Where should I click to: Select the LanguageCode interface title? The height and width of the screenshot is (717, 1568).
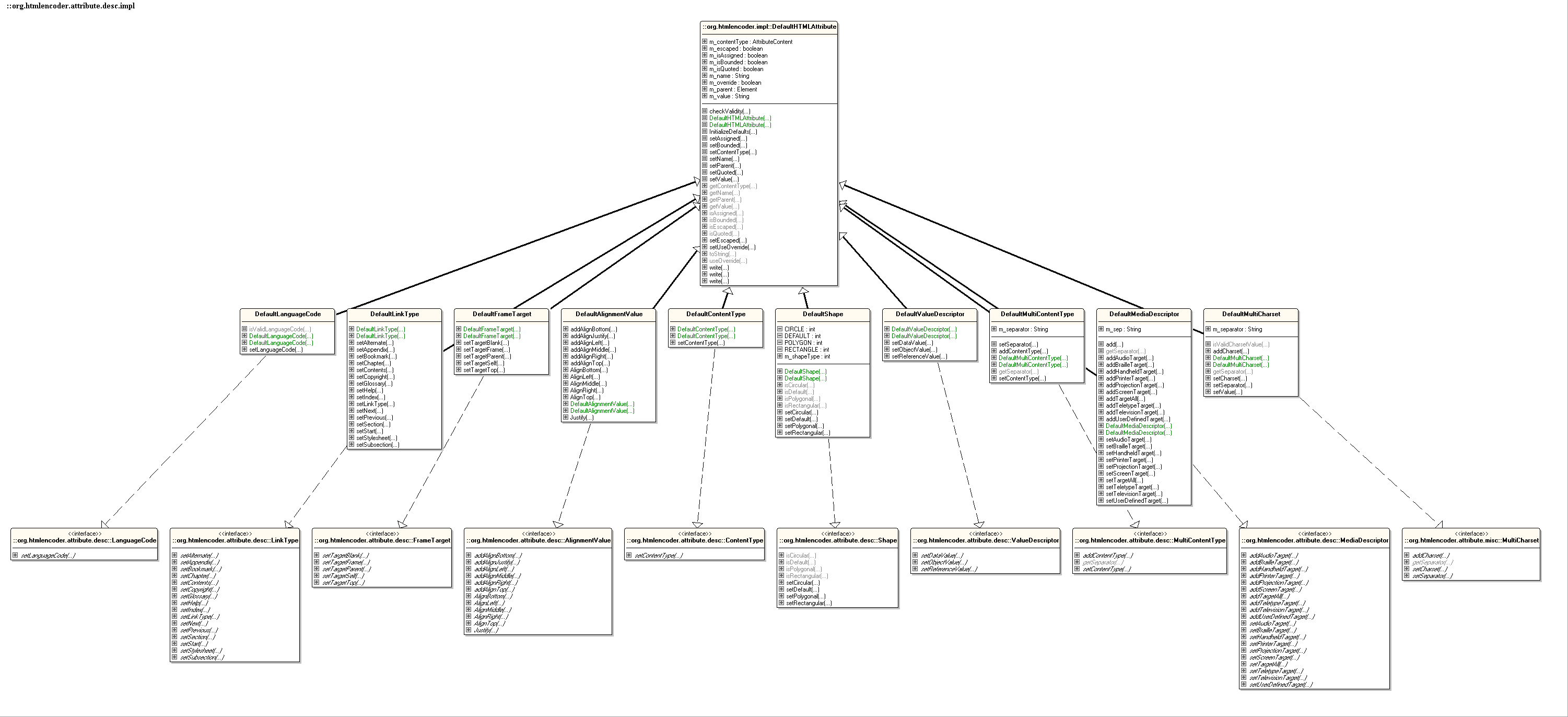pos(84,540)
